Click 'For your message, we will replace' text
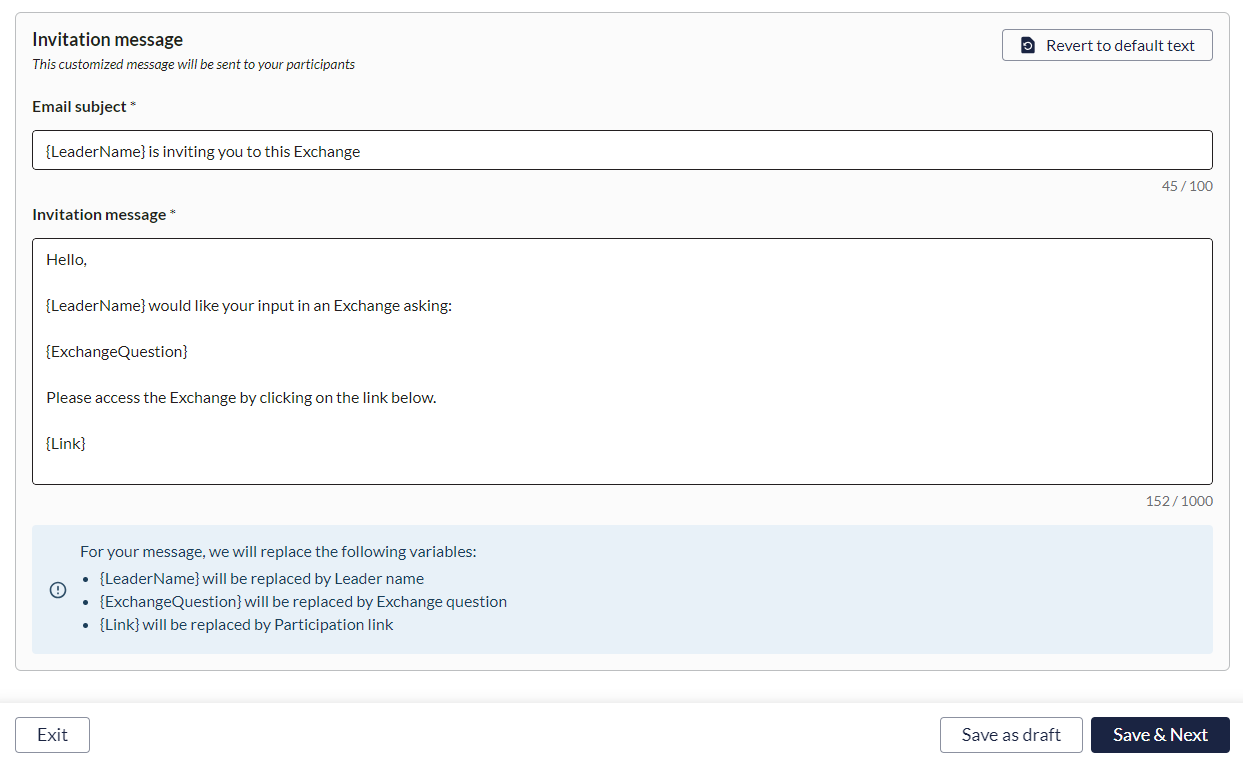The height and width of the screenshot is (765, 1243). 278,551
